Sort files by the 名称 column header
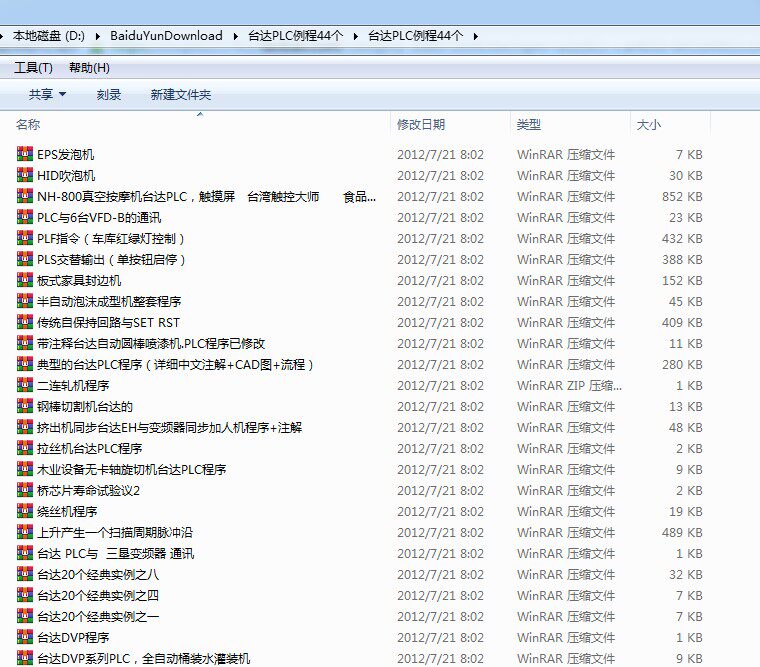This screenshot has width=760, height=667. pos(28,125)
